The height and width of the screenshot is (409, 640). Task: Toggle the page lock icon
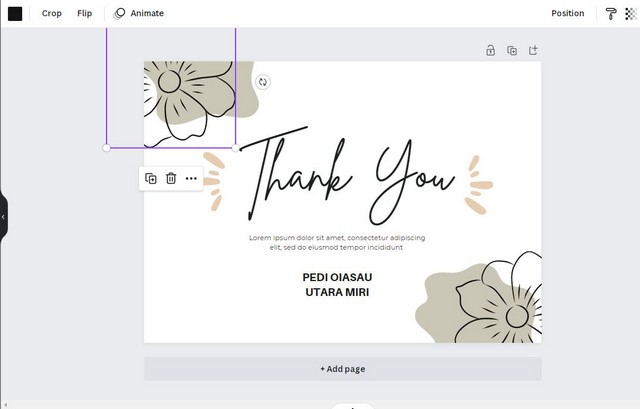pyautogui.click(x=490, y=50)
